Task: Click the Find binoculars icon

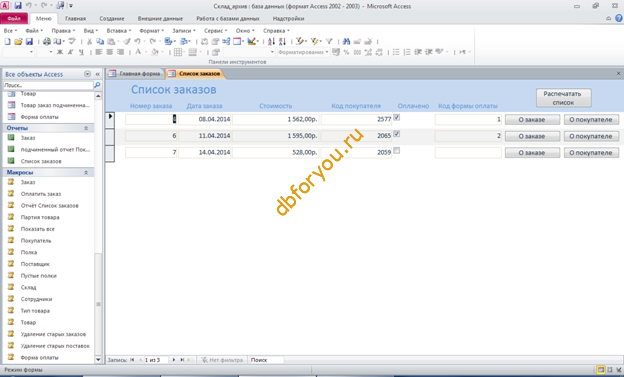Action: coord(346,41)
